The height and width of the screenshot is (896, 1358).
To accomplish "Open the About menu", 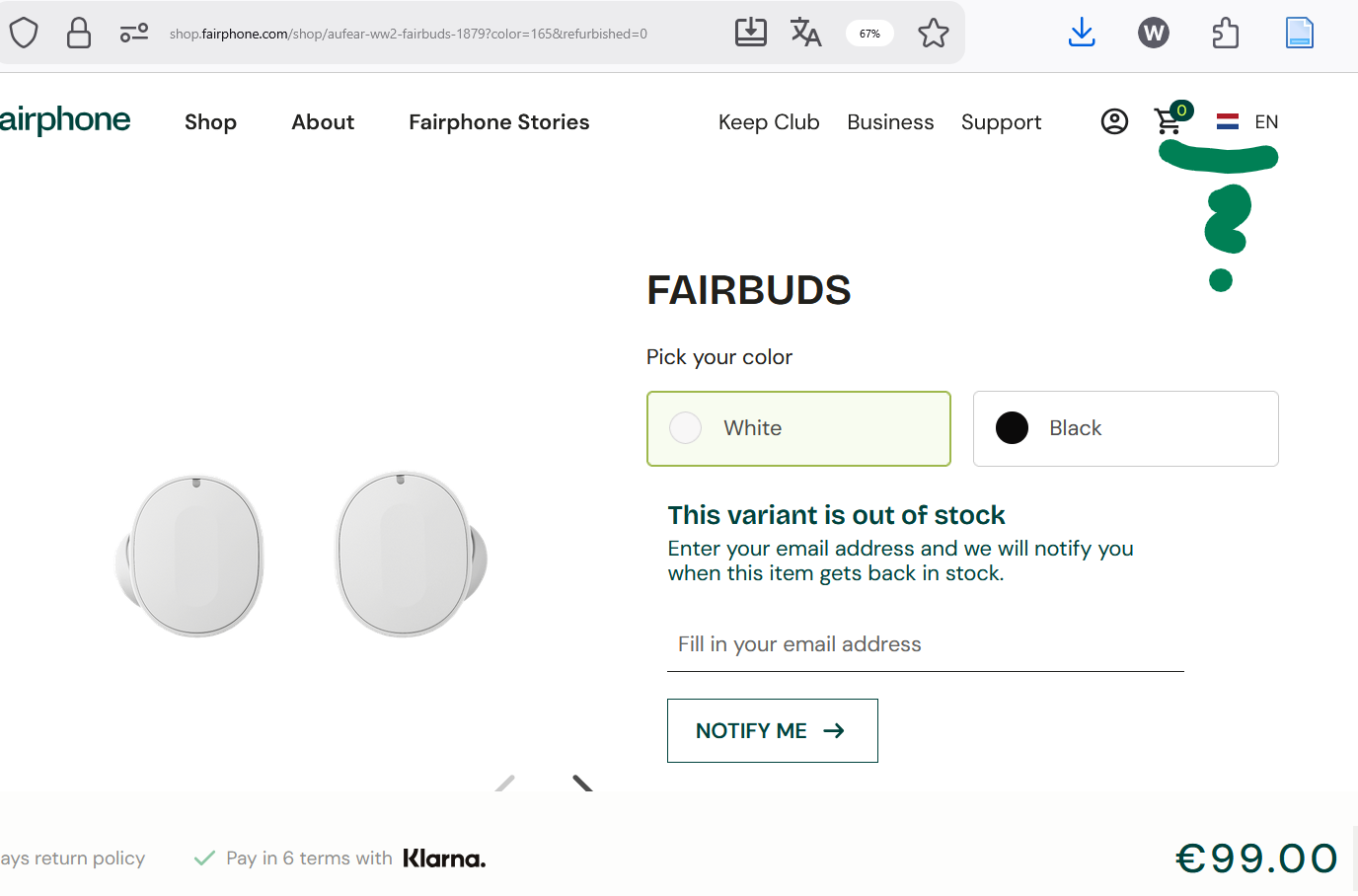I will 323,122.
